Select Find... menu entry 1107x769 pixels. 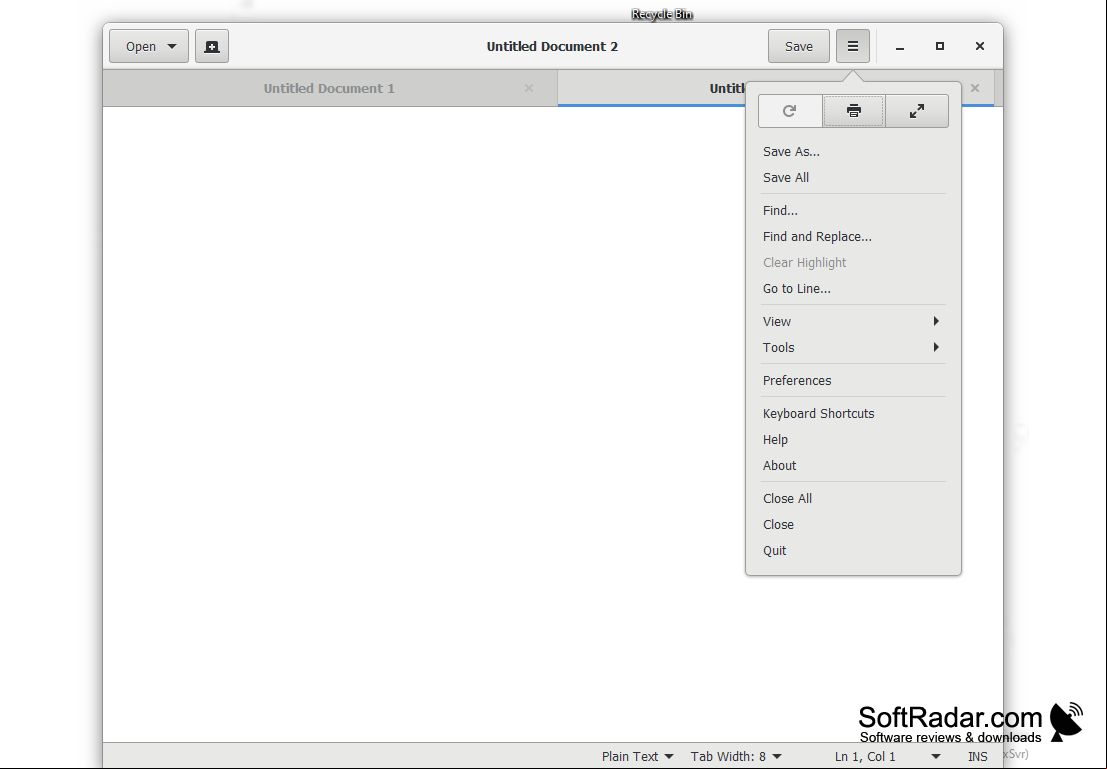854,210
